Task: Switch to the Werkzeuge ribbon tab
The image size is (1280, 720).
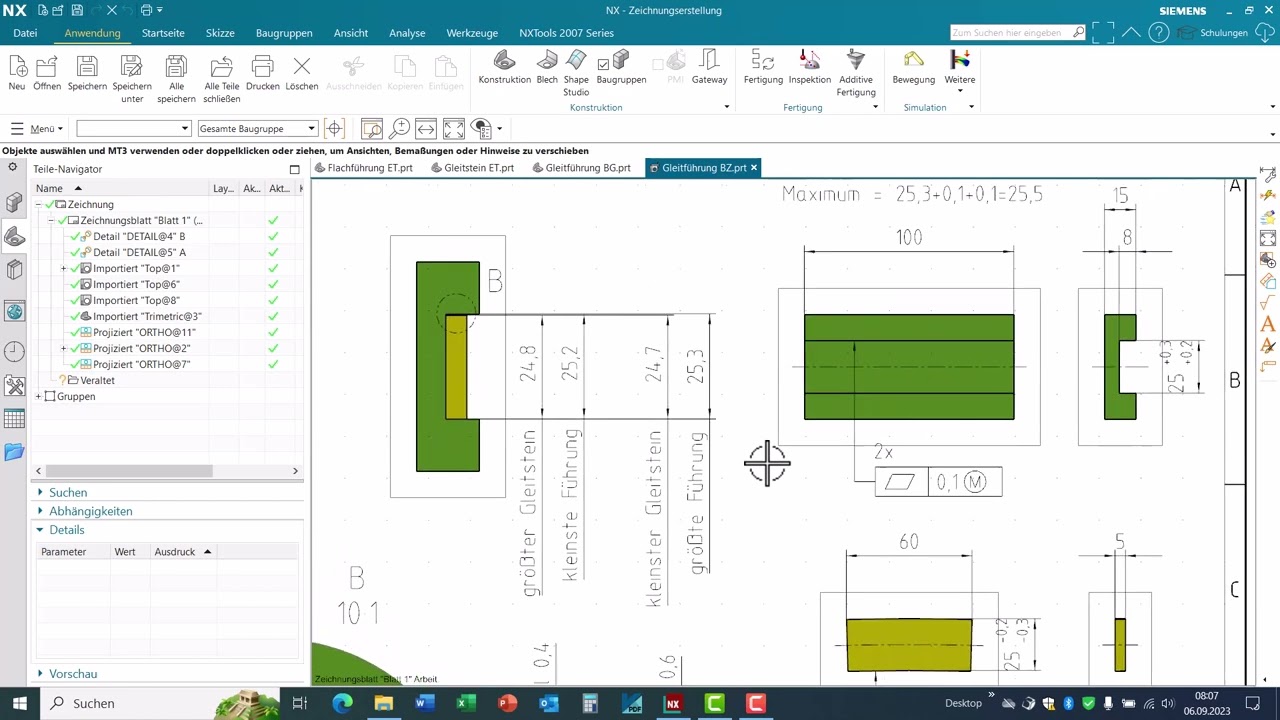Action: pyautogui.click(x=472, y=33)
